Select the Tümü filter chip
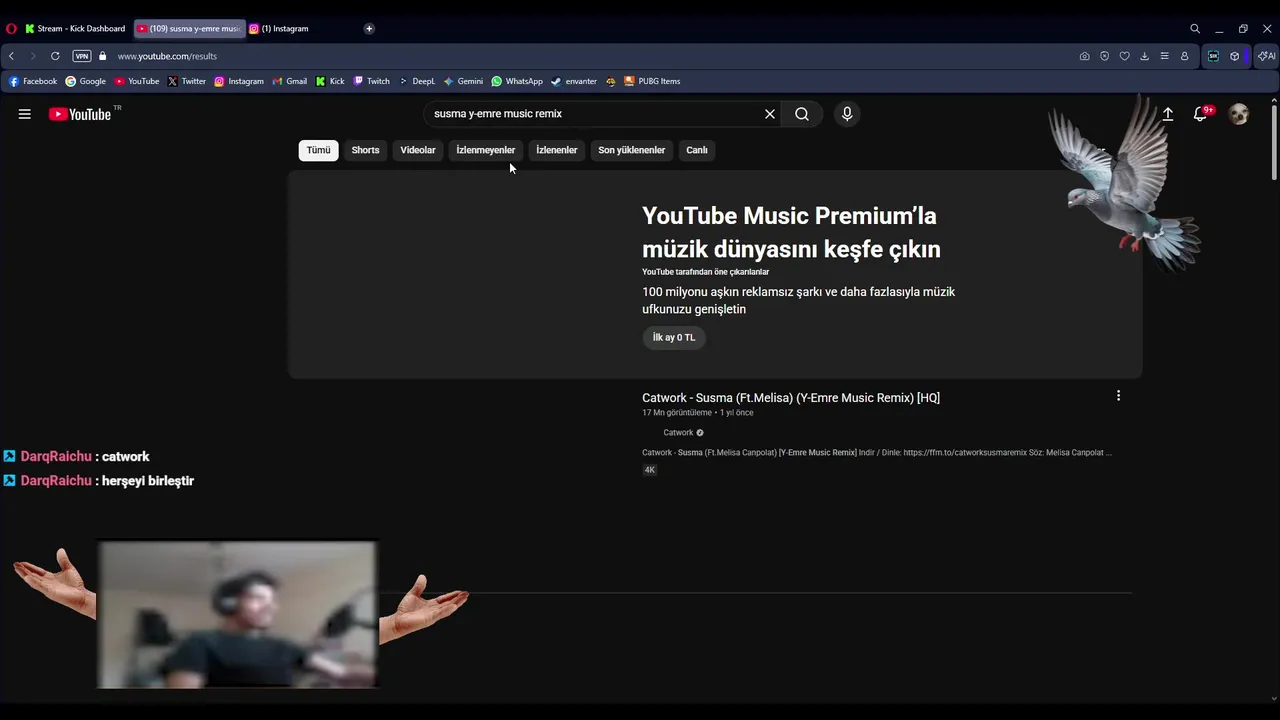The image size is (1280, 720). [318, 150]
